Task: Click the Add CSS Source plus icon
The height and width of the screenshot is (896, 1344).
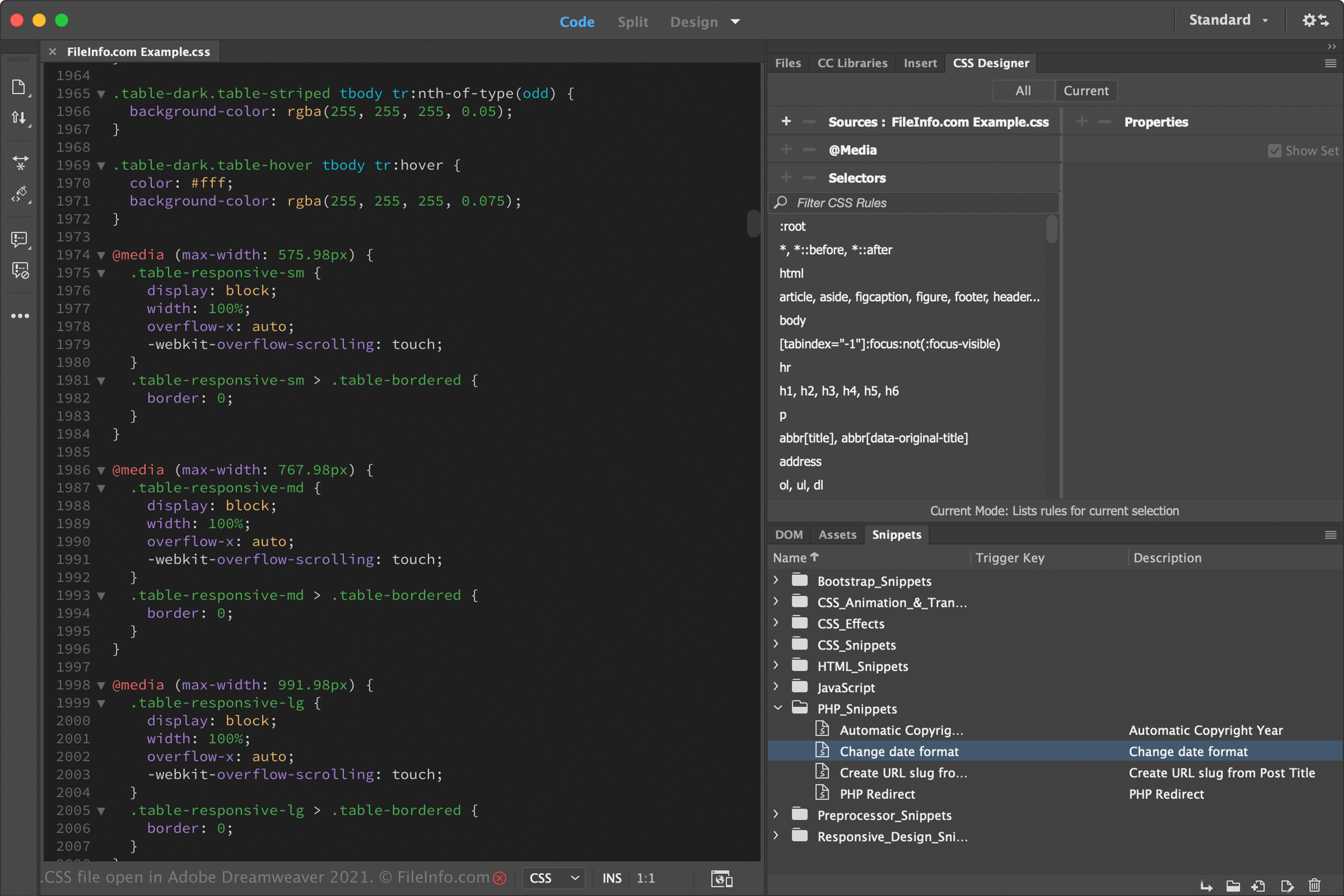Action: click(786, 122)
